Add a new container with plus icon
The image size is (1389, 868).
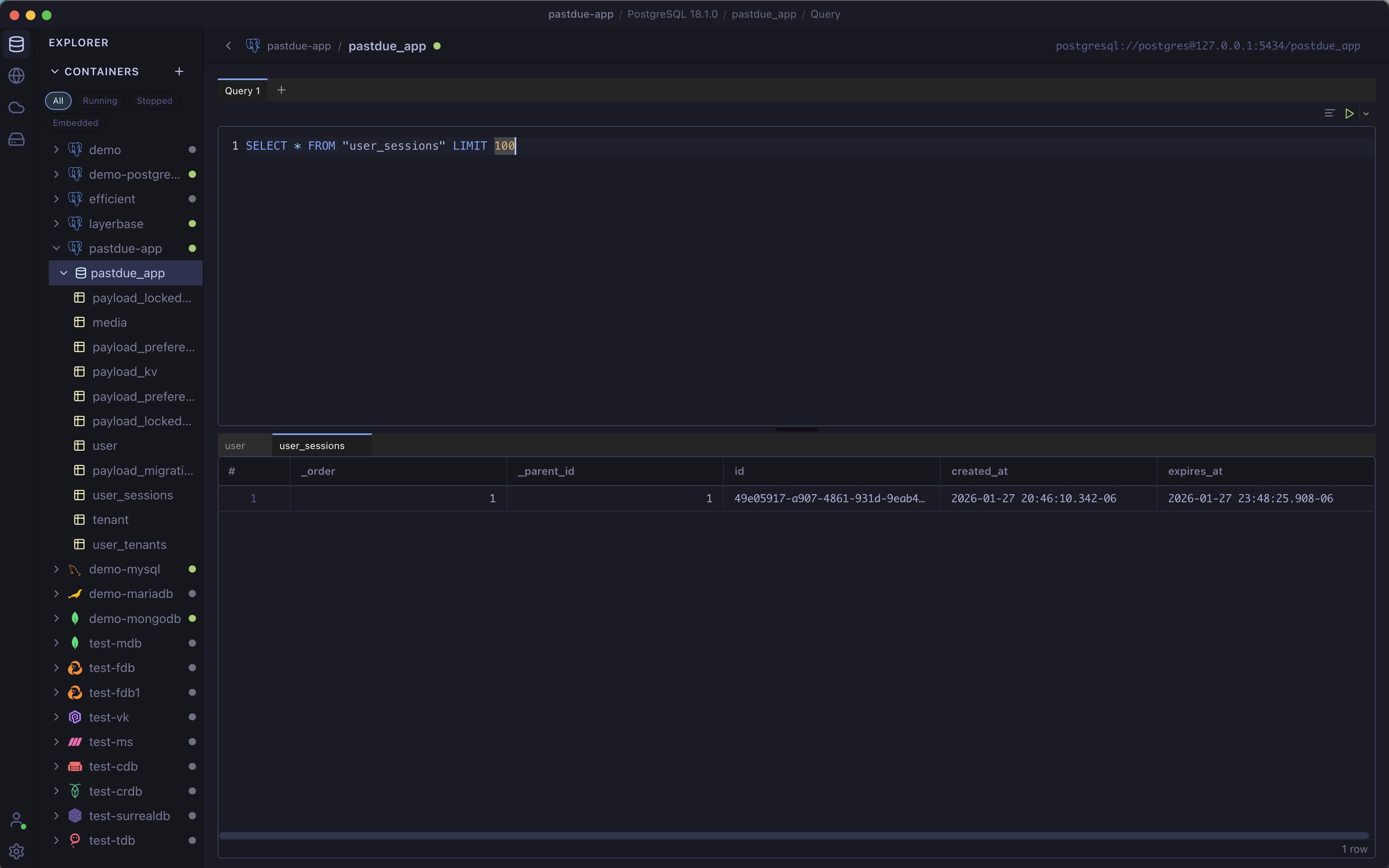[x=179, y=71]
